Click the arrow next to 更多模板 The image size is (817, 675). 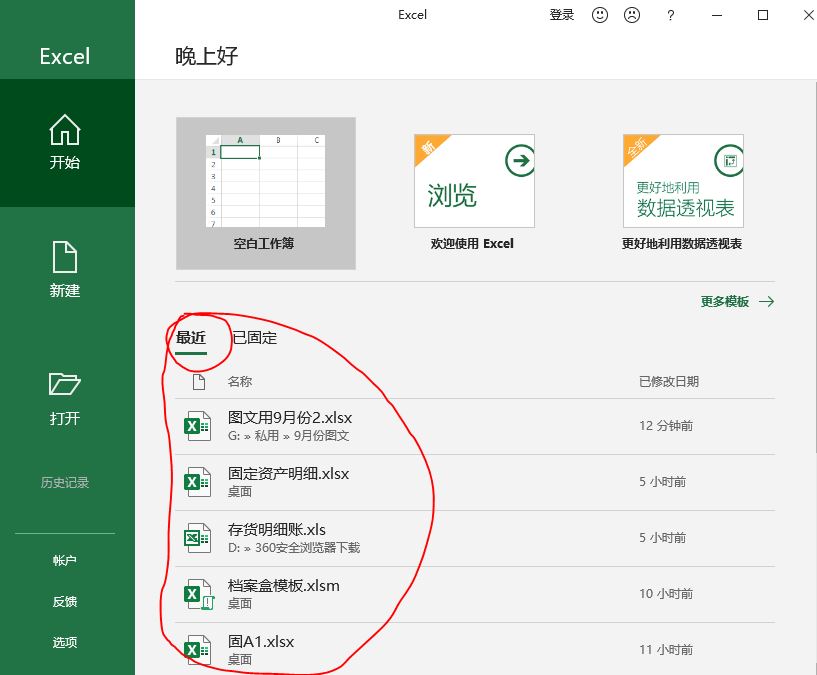[766, 301]
